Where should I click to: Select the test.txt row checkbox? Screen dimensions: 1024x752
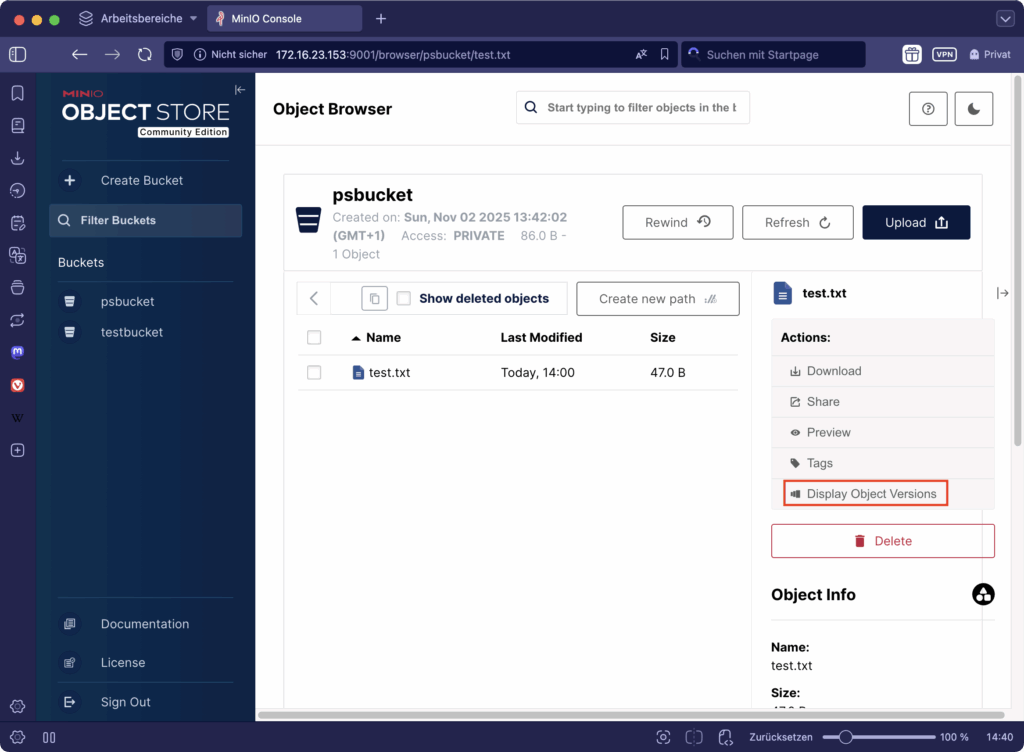pyautogui.click(x=314, y=373)
